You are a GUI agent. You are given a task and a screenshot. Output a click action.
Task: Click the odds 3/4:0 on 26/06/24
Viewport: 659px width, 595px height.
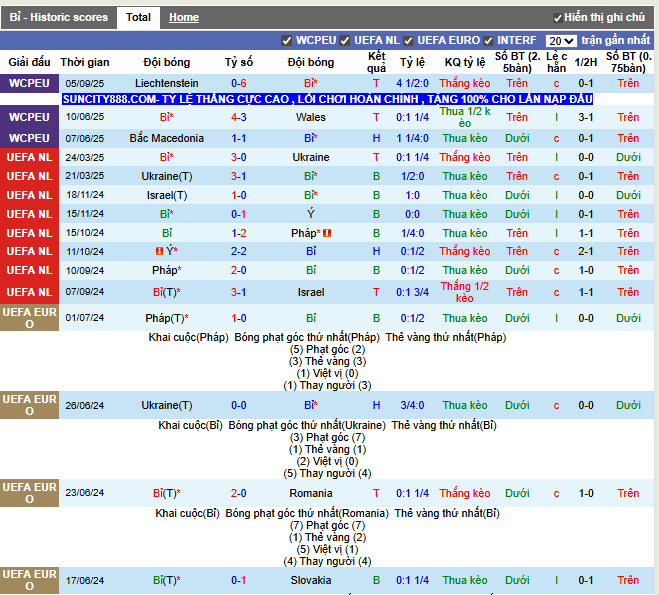tap(412, 405)
